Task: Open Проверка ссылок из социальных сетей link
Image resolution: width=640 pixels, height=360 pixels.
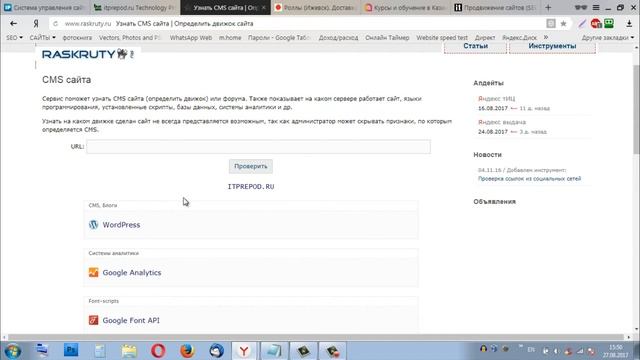Action: [529, 178]
